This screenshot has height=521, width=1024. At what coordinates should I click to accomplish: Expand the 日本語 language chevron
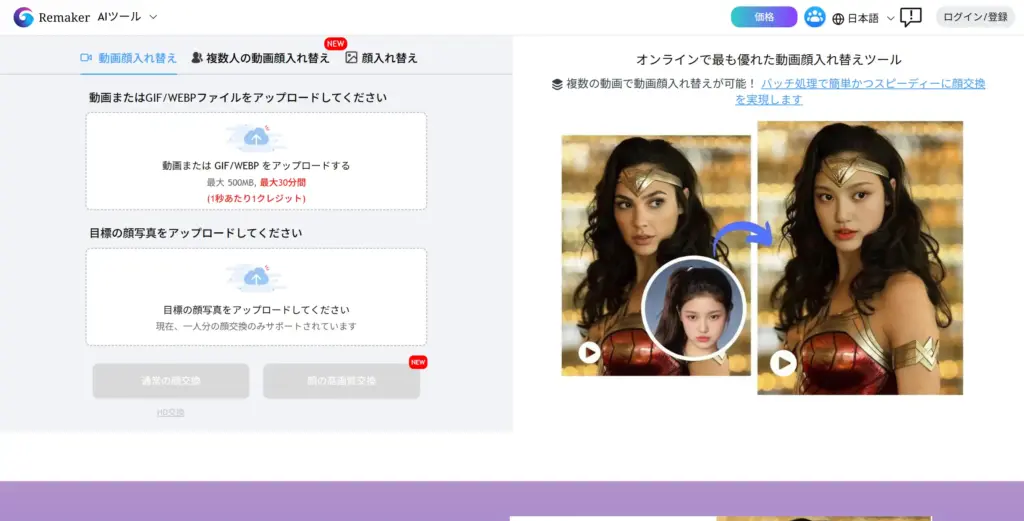(x=890, y=19)
